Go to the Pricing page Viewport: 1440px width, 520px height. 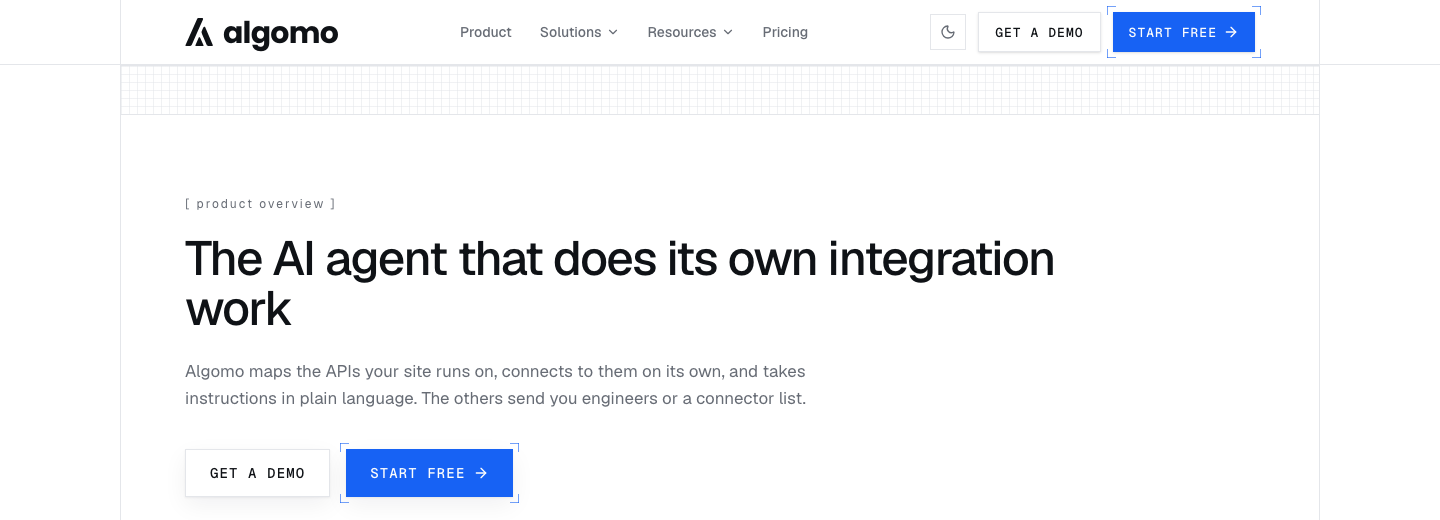point(785,32)
